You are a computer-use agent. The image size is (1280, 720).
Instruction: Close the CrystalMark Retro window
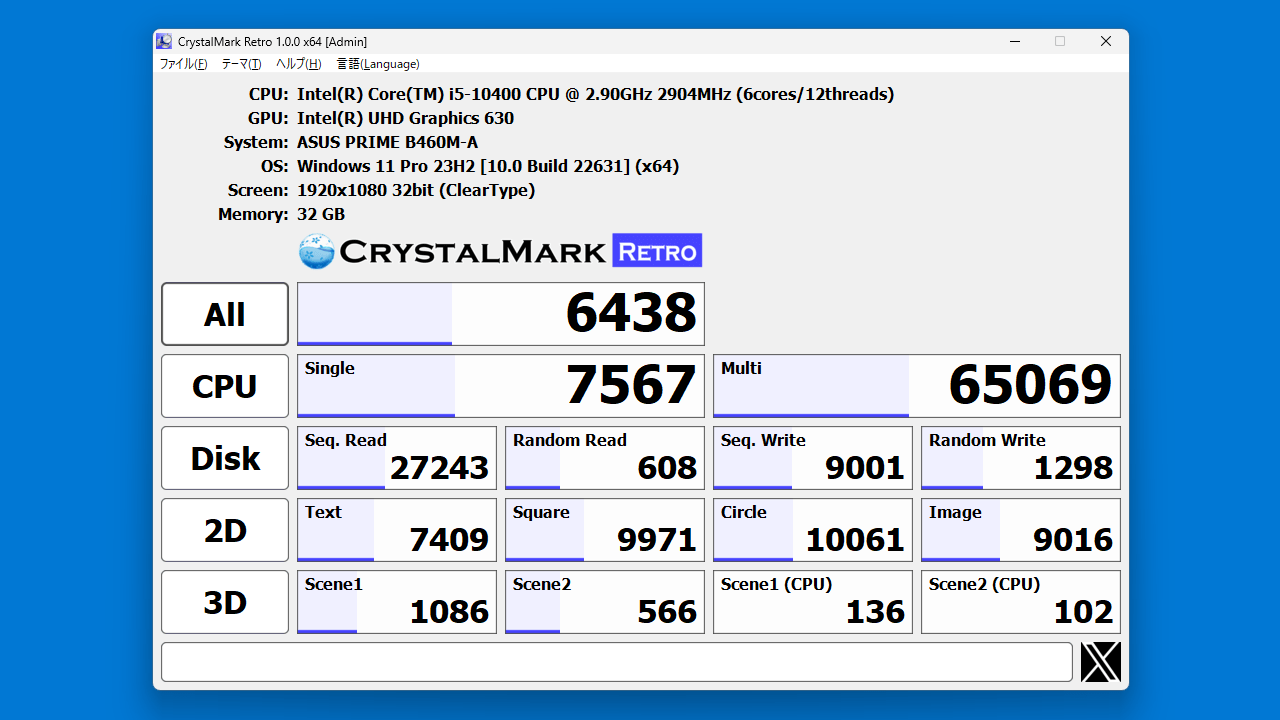click(1105, 41)
